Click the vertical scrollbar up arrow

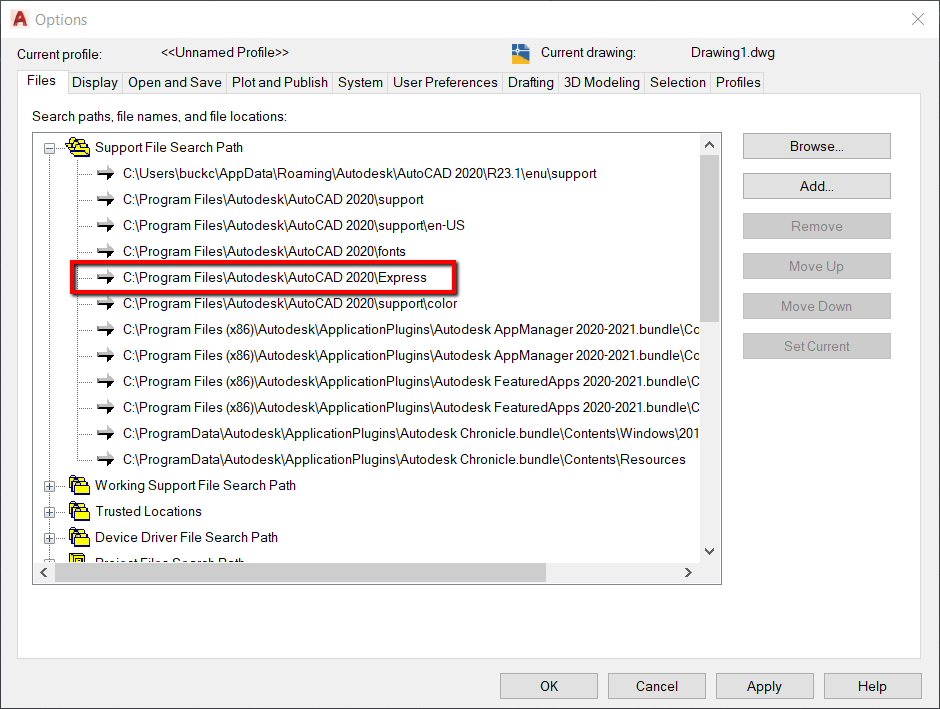[x=710, y=144]
